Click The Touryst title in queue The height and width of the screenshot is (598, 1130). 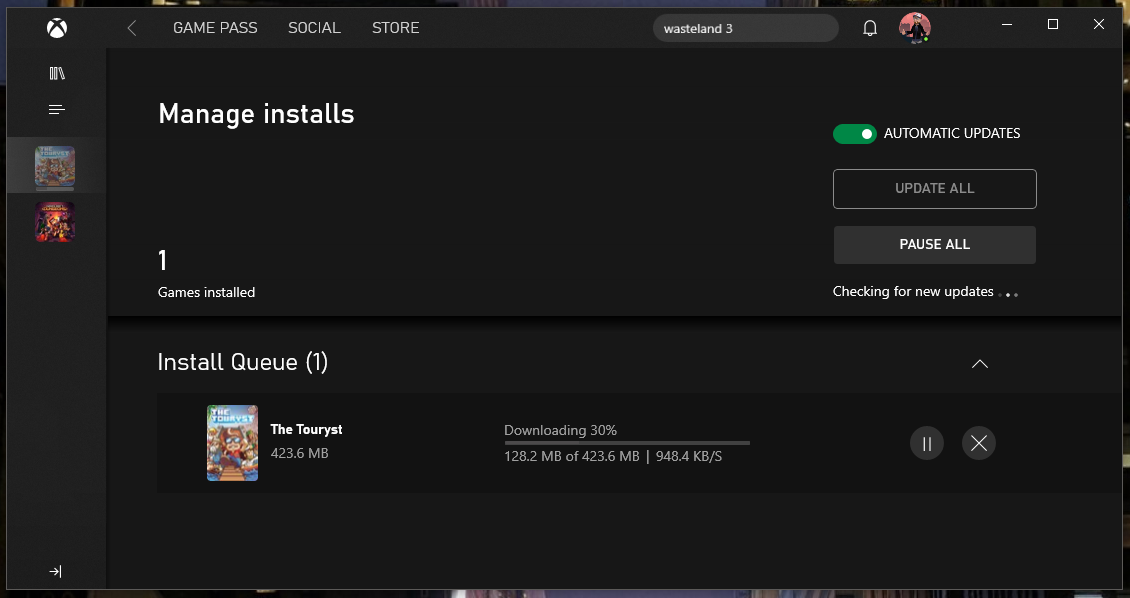[x=306, y=429]
